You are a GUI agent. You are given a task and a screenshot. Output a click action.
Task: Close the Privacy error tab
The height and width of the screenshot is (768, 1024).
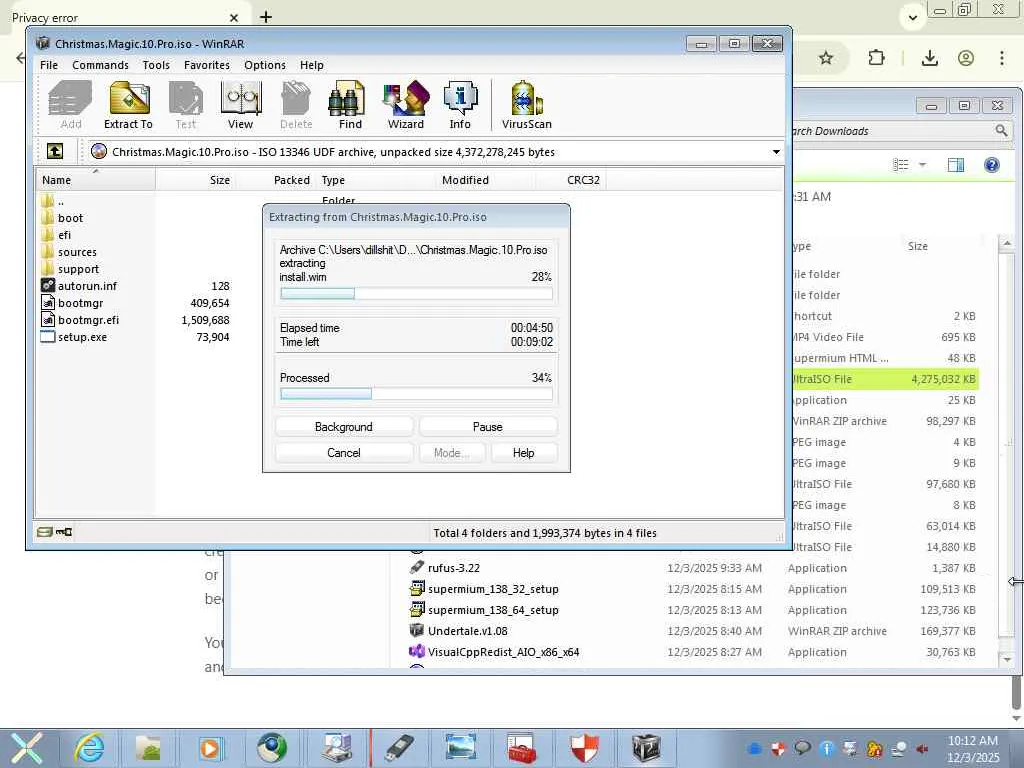click(234, 18)
